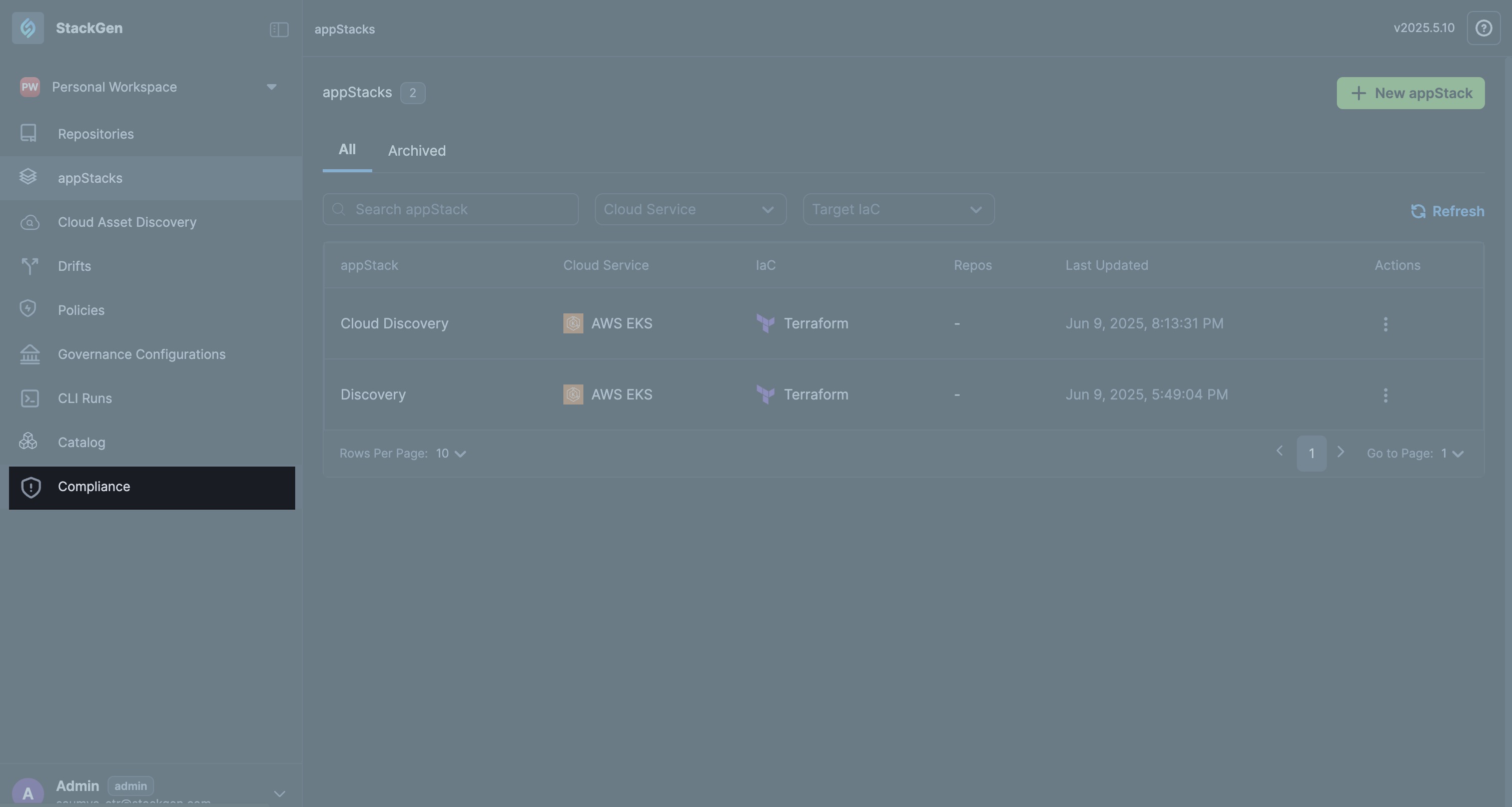Click the CLI Runs terminal icon
The height and width of the screenshot is (807, 1512).
click(30, 398)
